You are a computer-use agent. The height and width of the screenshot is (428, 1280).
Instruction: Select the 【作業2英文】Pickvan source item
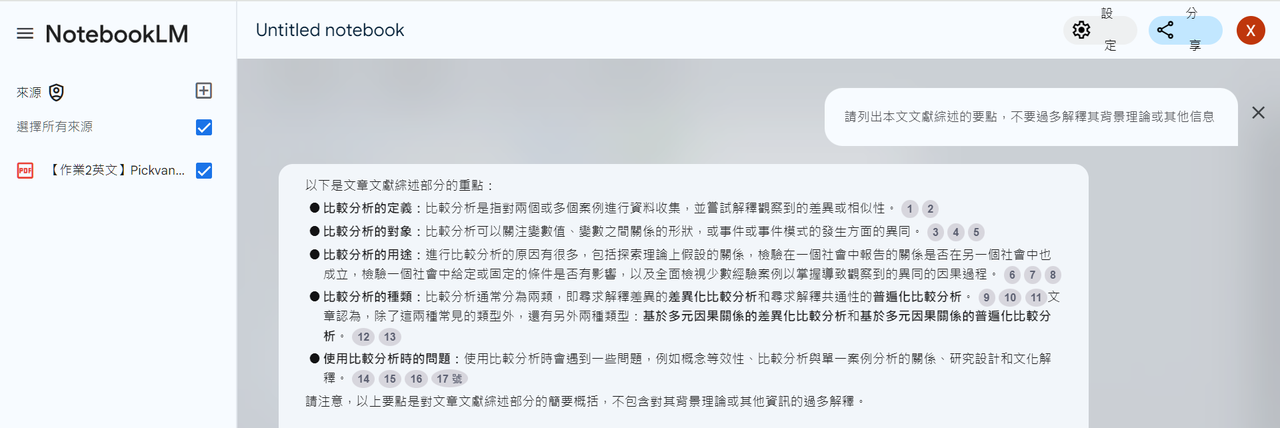[x=115, y=171]
